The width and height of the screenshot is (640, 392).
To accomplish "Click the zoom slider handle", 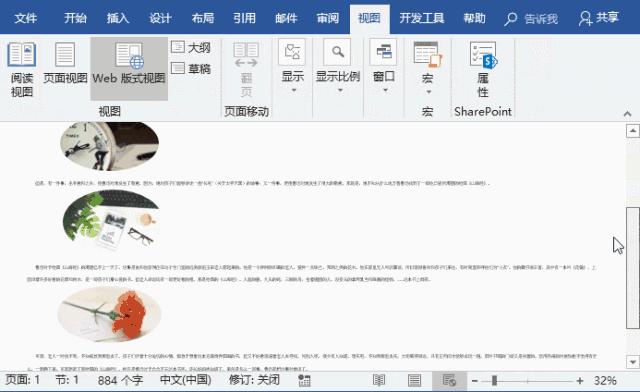I will pos(494,381).
